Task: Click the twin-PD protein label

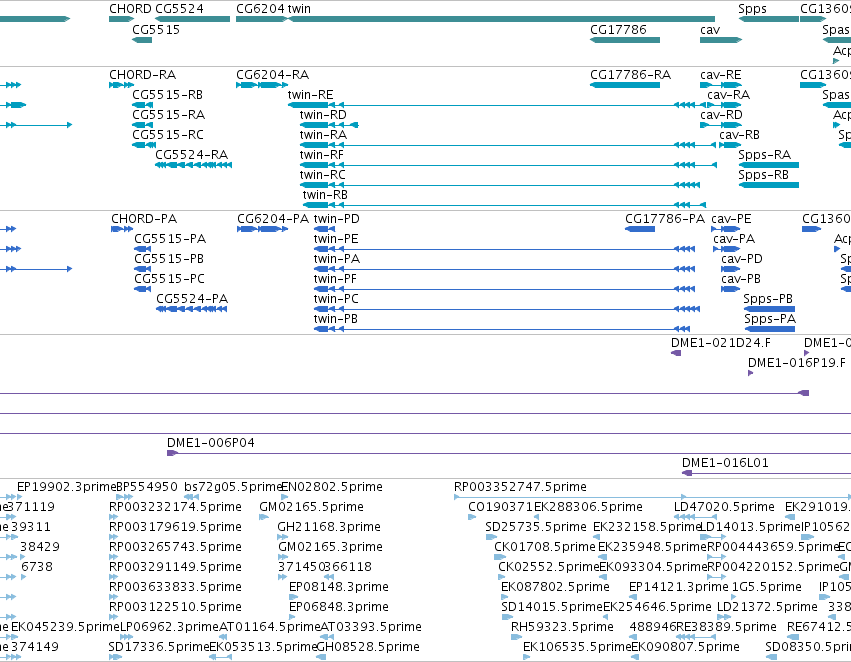Action: click(336, 219)
